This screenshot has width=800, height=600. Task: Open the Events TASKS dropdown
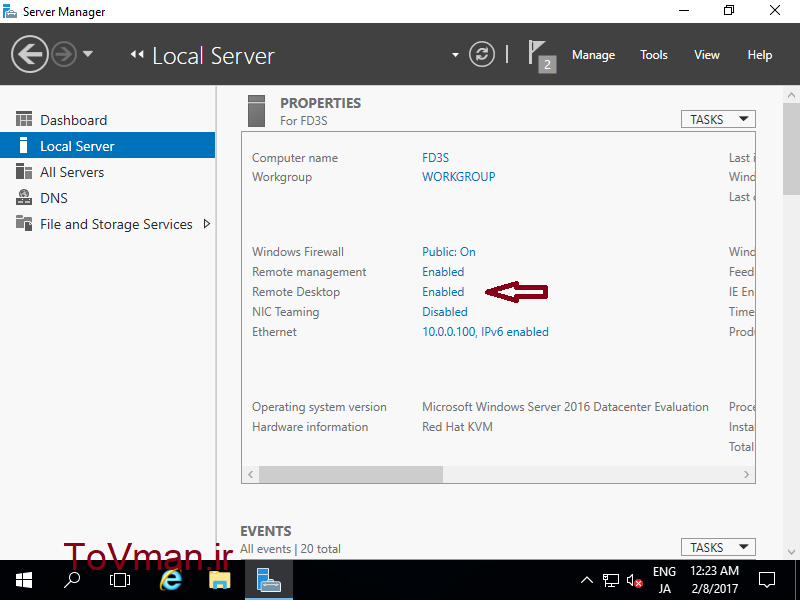click(718, 547)
